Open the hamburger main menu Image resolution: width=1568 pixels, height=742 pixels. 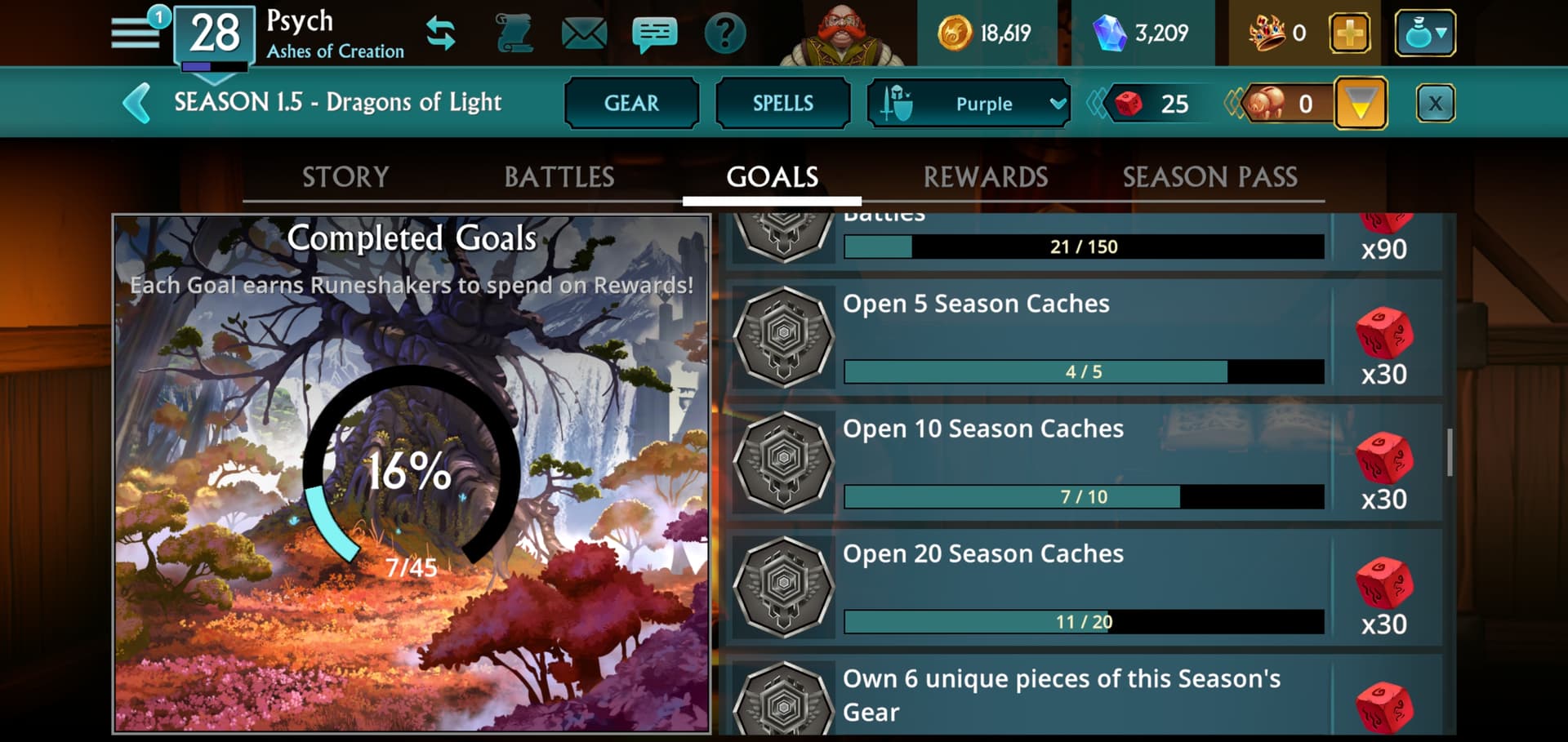coord(136,33)
